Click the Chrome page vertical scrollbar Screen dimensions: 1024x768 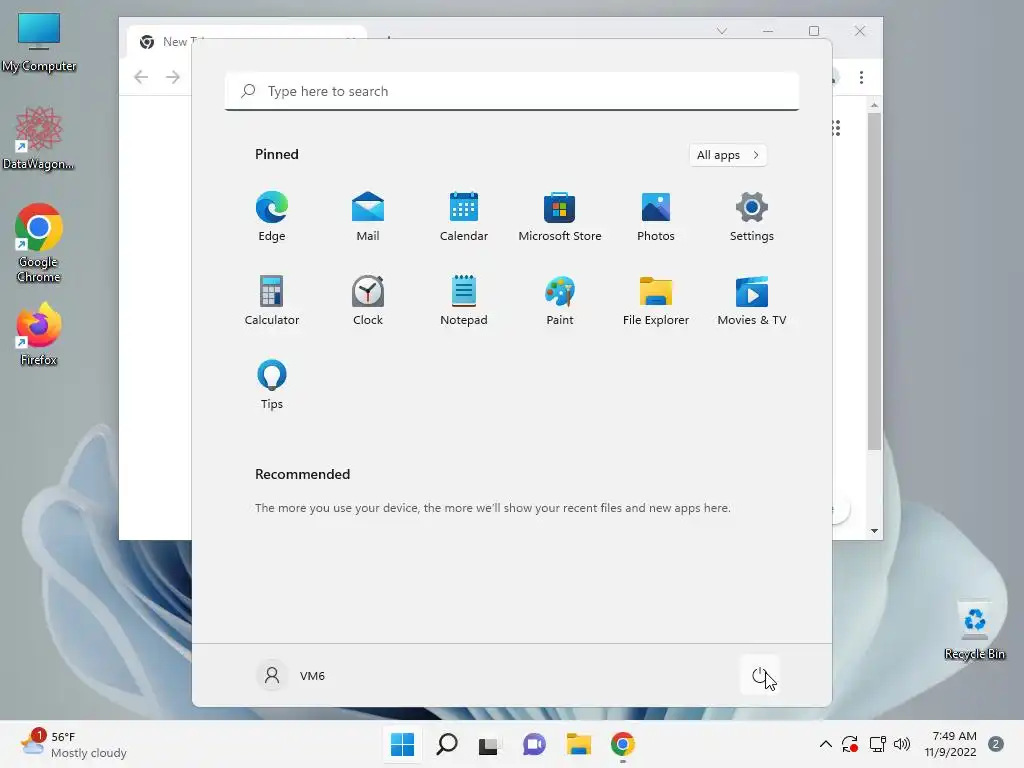point(874,281)
